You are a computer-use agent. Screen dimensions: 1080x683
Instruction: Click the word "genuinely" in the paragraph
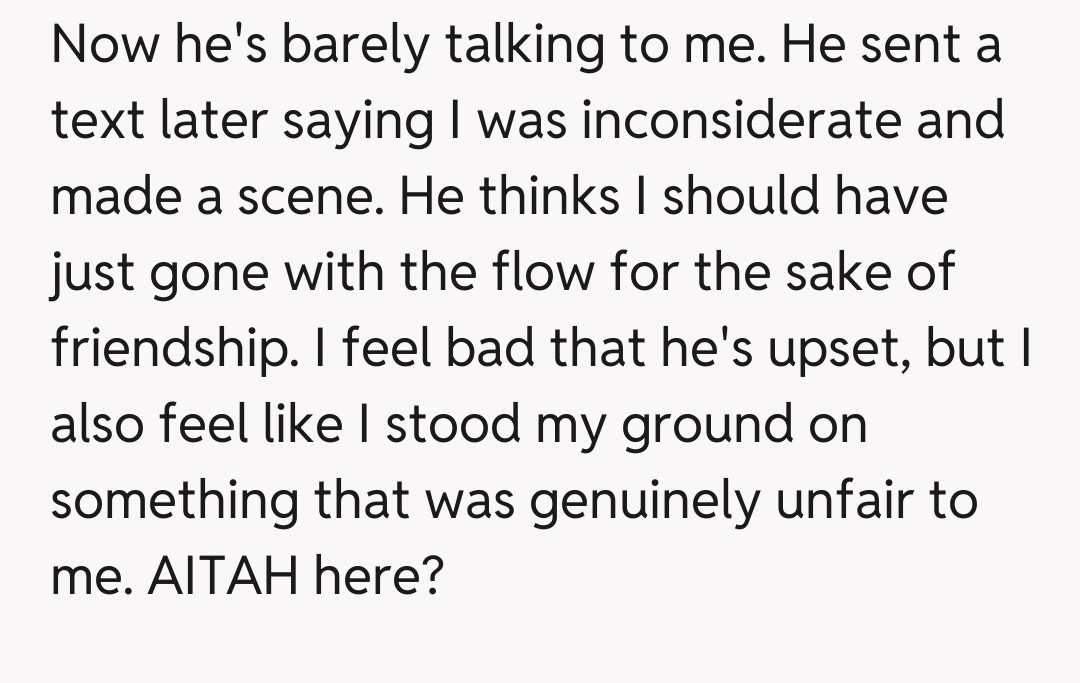(644, 502)
